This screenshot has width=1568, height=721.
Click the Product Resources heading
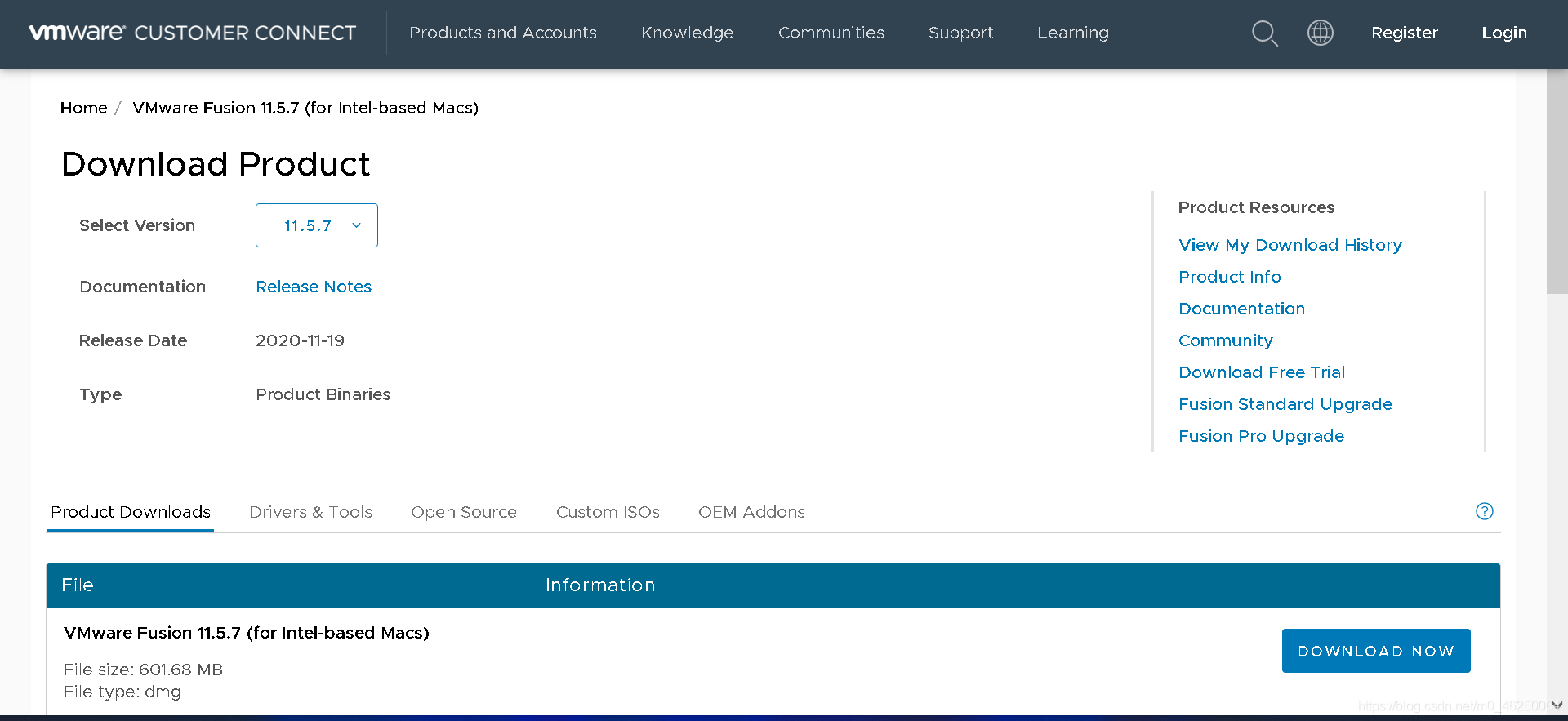click(x=1256, y=207)
